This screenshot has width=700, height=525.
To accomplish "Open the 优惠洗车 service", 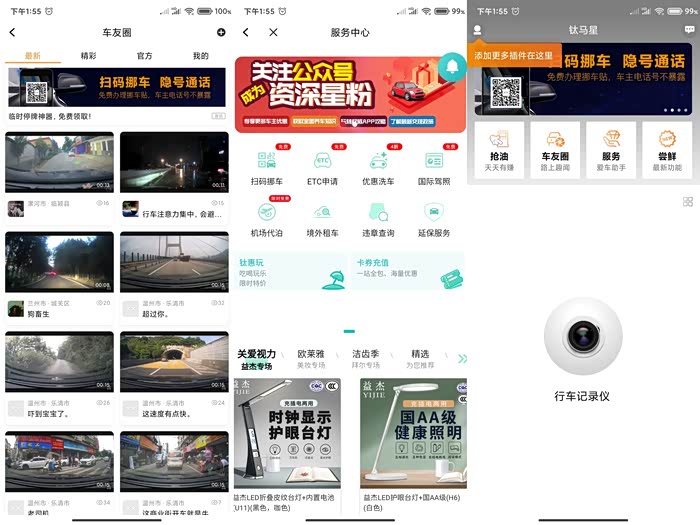I will tap(378, 168).
